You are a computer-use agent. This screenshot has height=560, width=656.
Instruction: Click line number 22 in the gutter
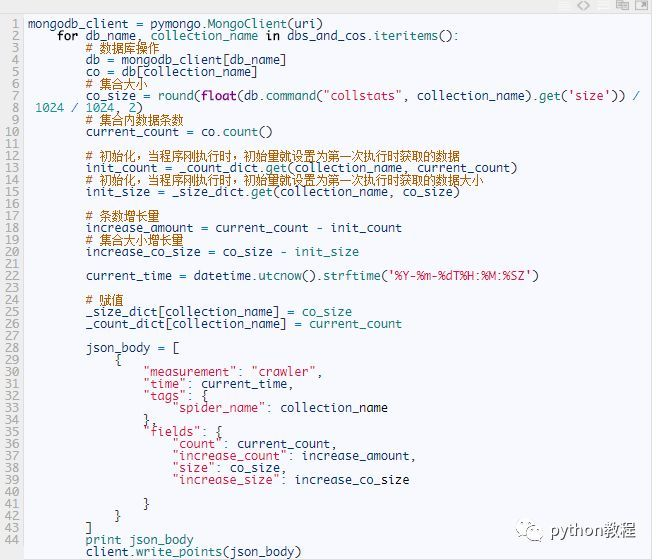[12, 276]
